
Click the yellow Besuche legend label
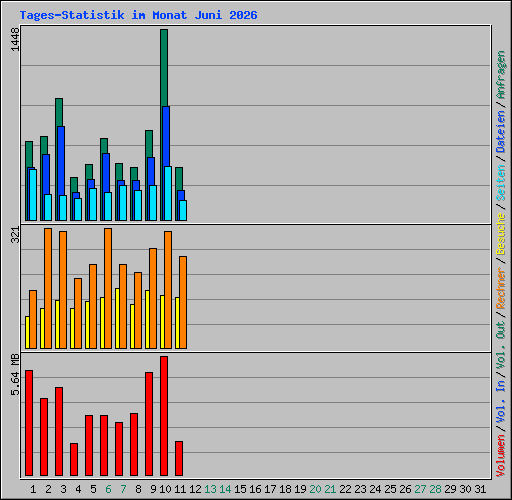tap(501, 234)
